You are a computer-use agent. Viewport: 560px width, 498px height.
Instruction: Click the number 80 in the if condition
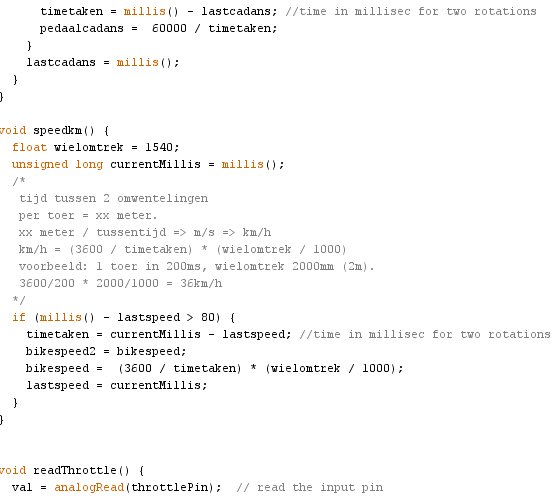pyautogui.click(x=208, y=317)
